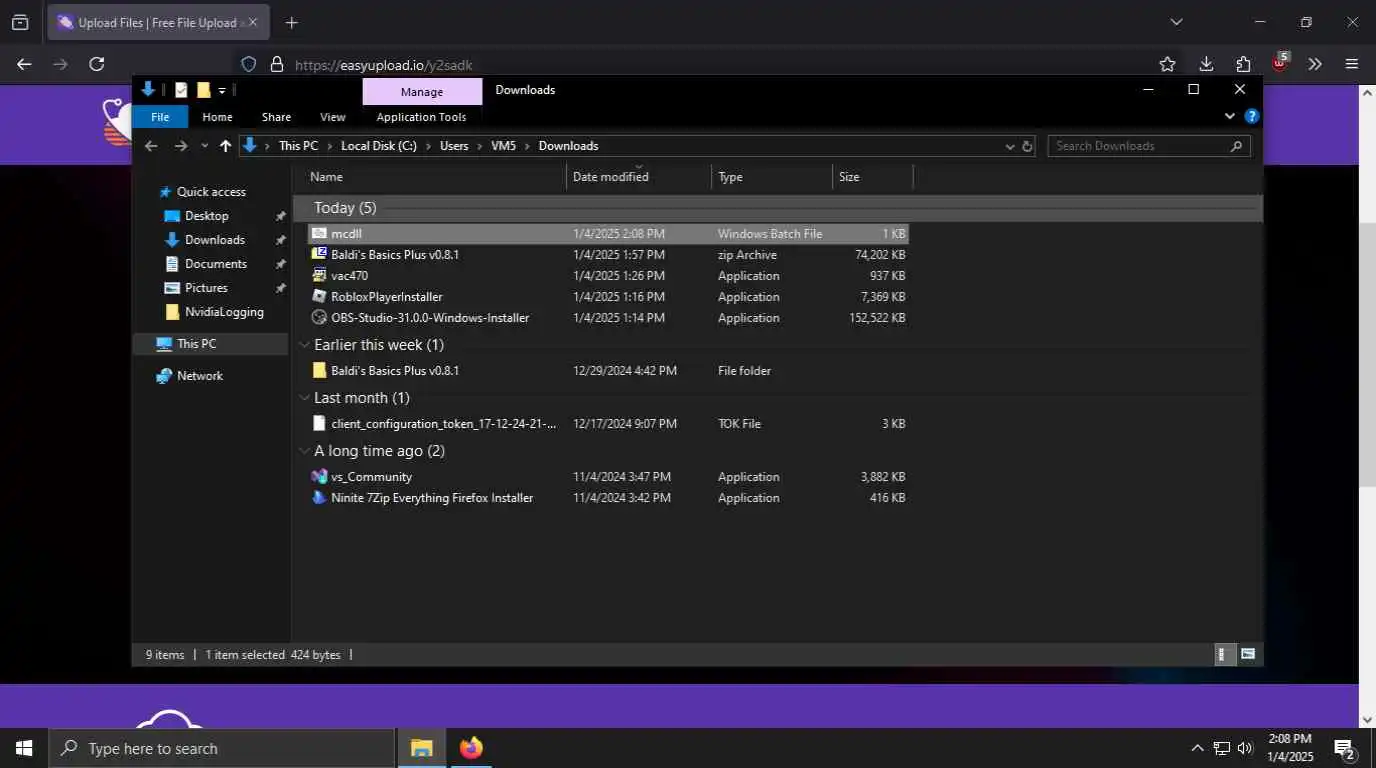This screenshot has height=768, width=1376.
Task: Open the Firefox hamburger application menu
Action: pyautogui.click(x=1352, y=64)
